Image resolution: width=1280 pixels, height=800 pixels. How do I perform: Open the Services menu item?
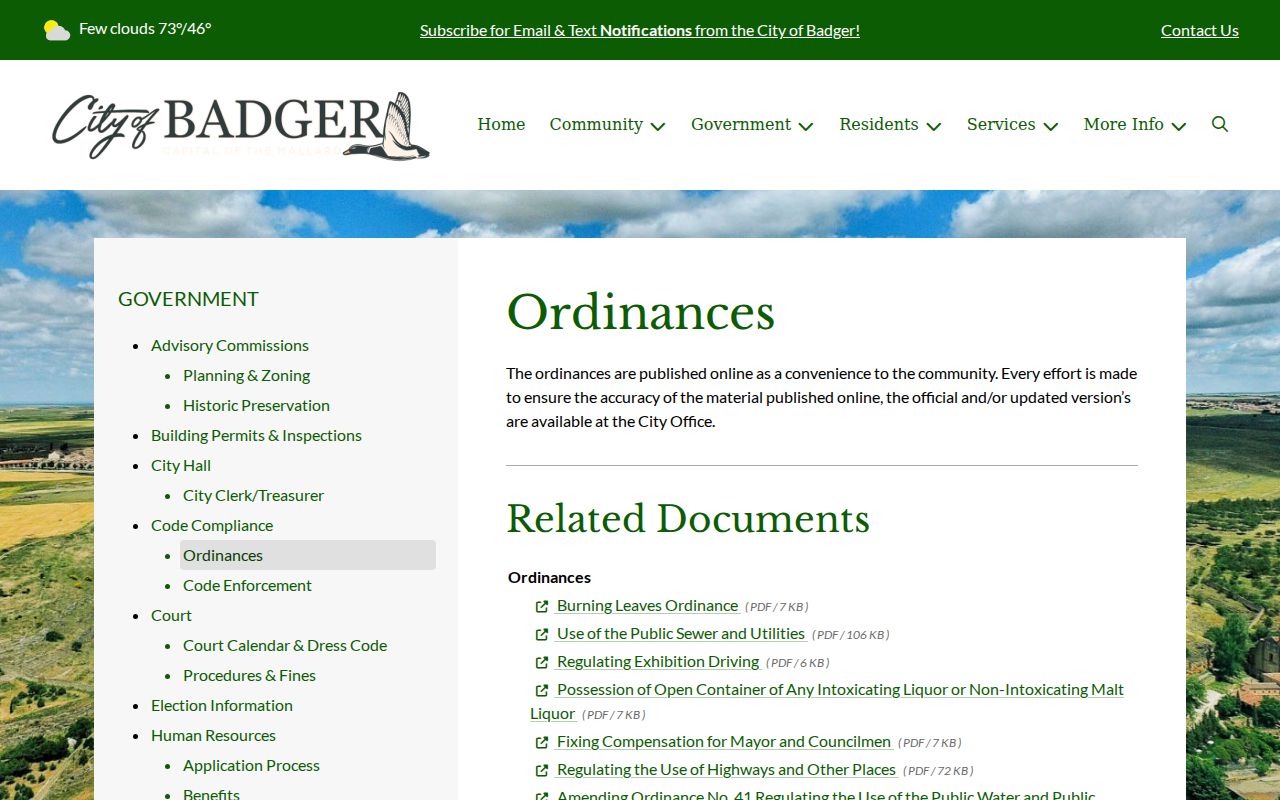[1001, 124]
